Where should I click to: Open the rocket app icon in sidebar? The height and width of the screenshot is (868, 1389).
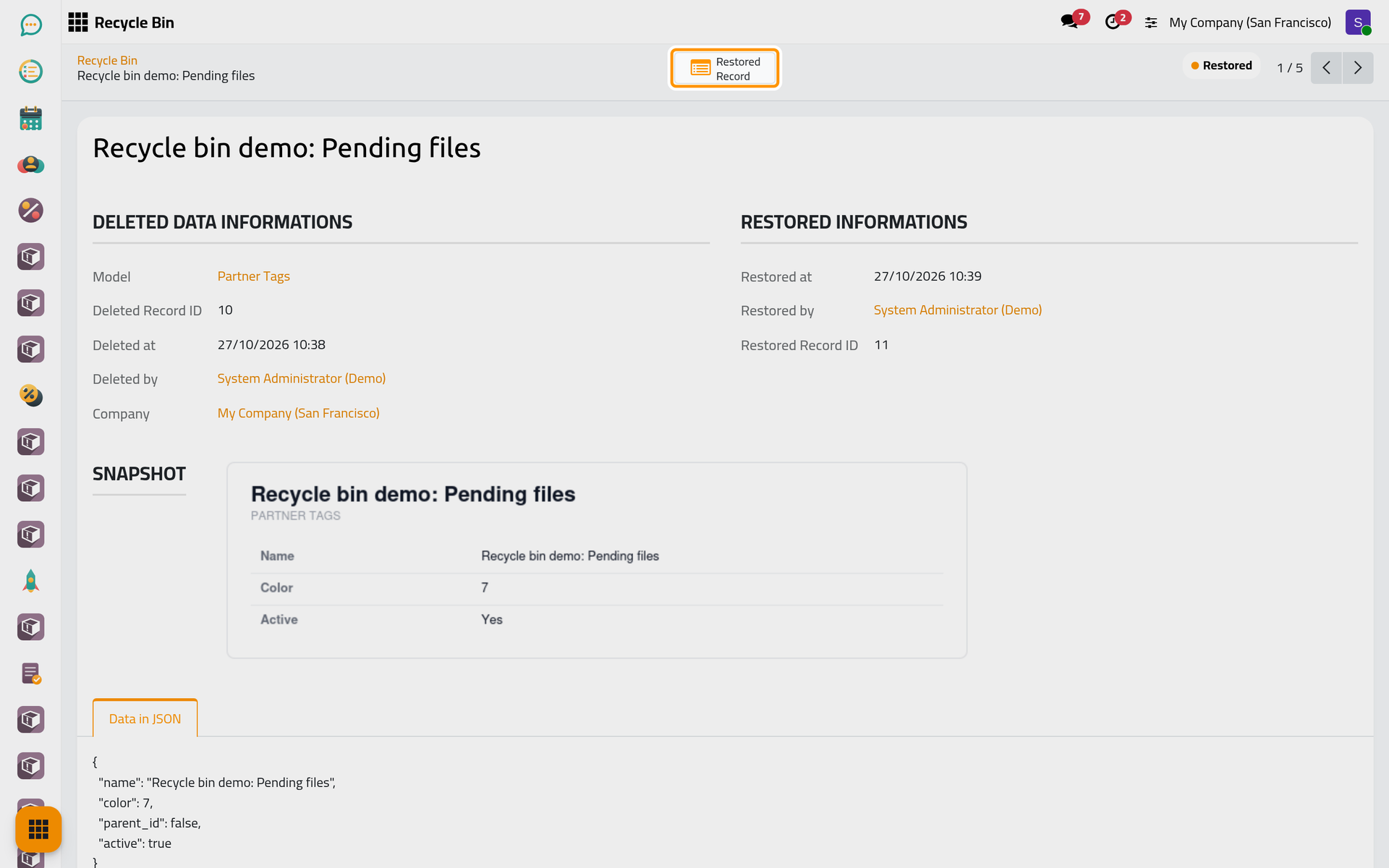pos(30,581)
